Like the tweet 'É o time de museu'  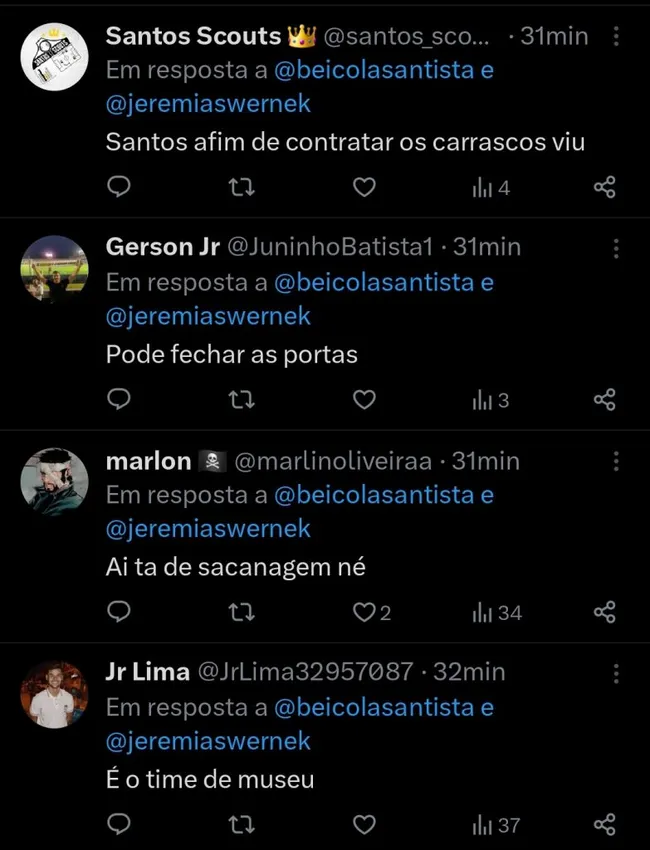tap(364, 825)
